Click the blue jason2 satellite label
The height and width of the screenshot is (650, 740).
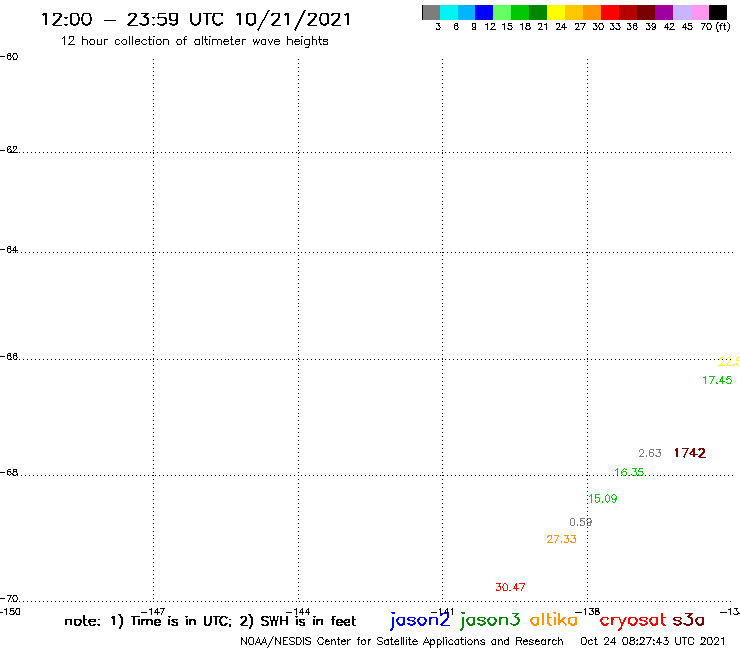pyautogui.click(x=420, y=620)
